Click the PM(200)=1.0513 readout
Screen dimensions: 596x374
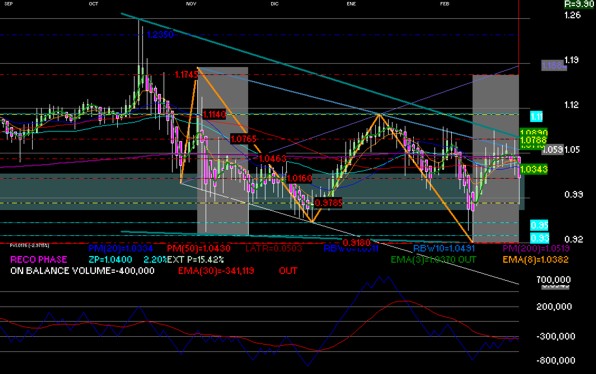tap(536, 249)
